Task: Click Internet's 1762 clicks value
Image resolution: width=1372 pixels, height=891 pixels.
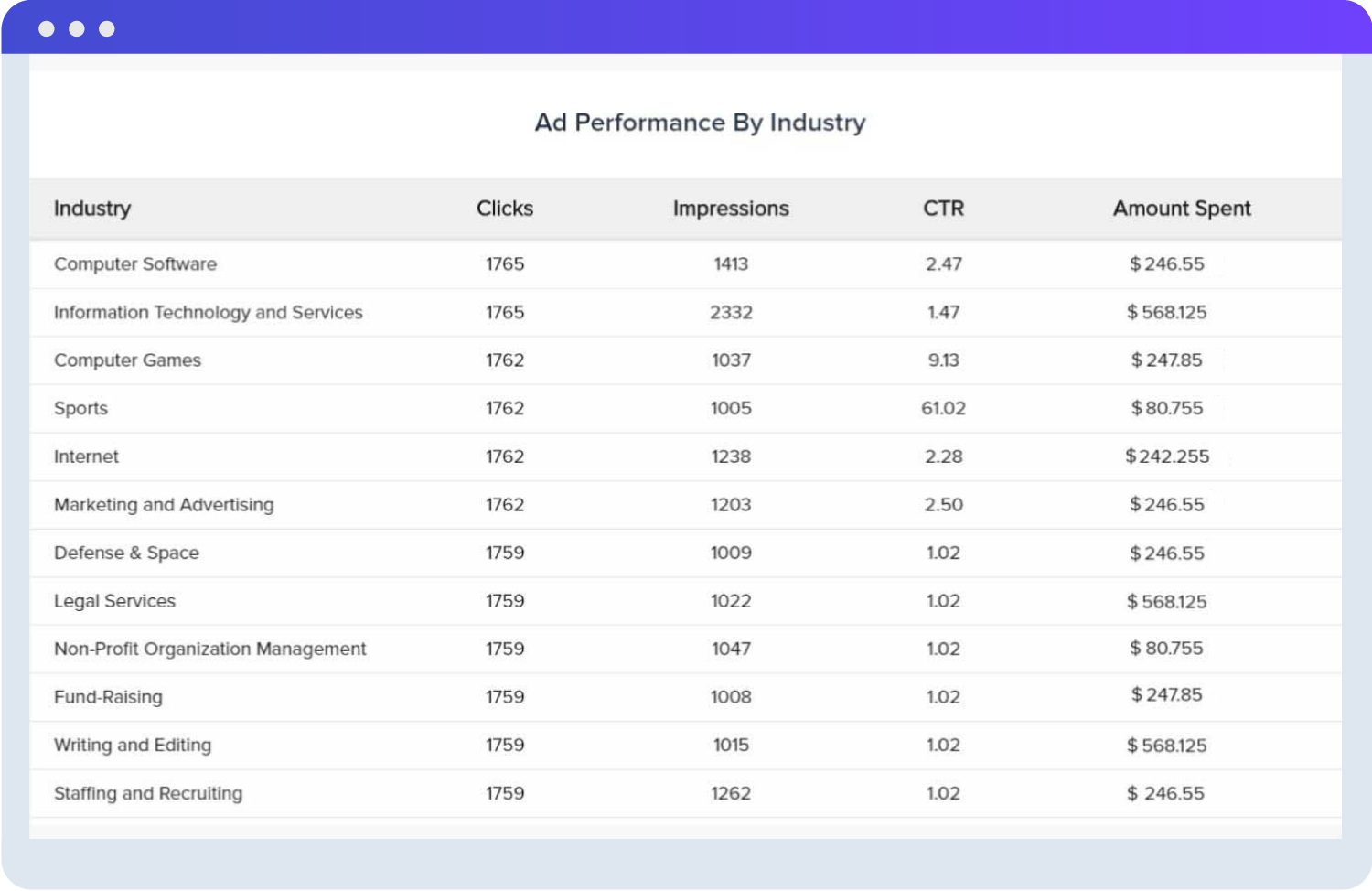Action: 505,456
